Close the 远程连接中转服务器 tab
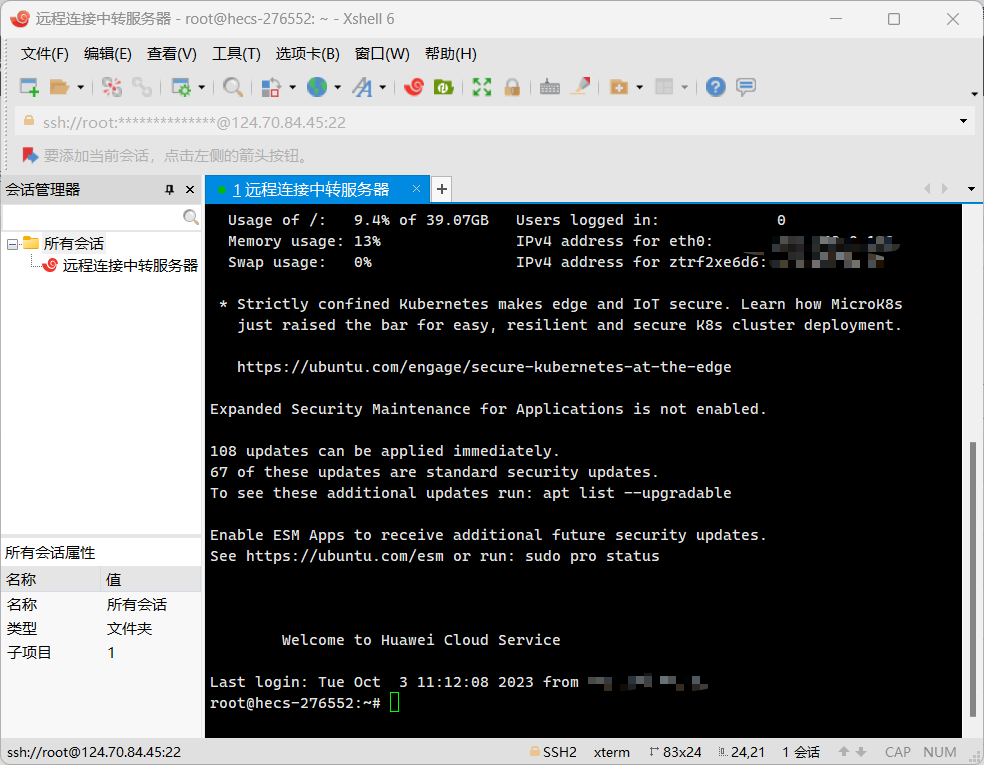 pyautogui.click(x=417, y=189)
